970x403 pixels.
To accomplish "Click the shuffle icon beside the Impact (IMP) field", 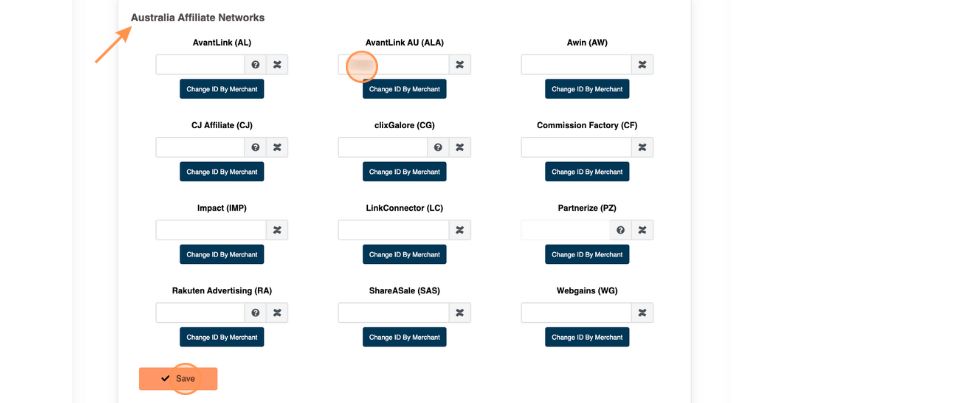I will (277, 230).
